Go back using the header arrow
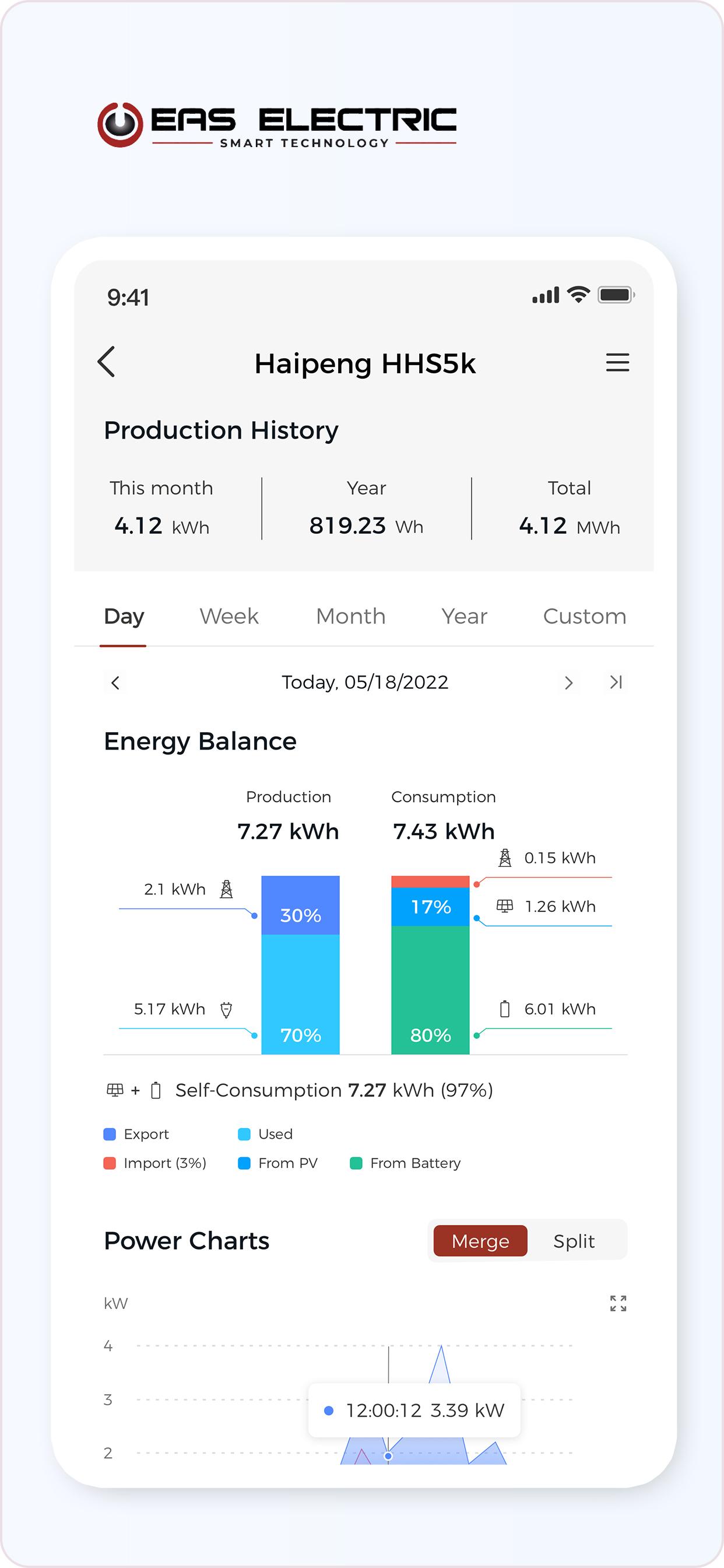This screenshot has height=1568, width=724. coord(107,362)
